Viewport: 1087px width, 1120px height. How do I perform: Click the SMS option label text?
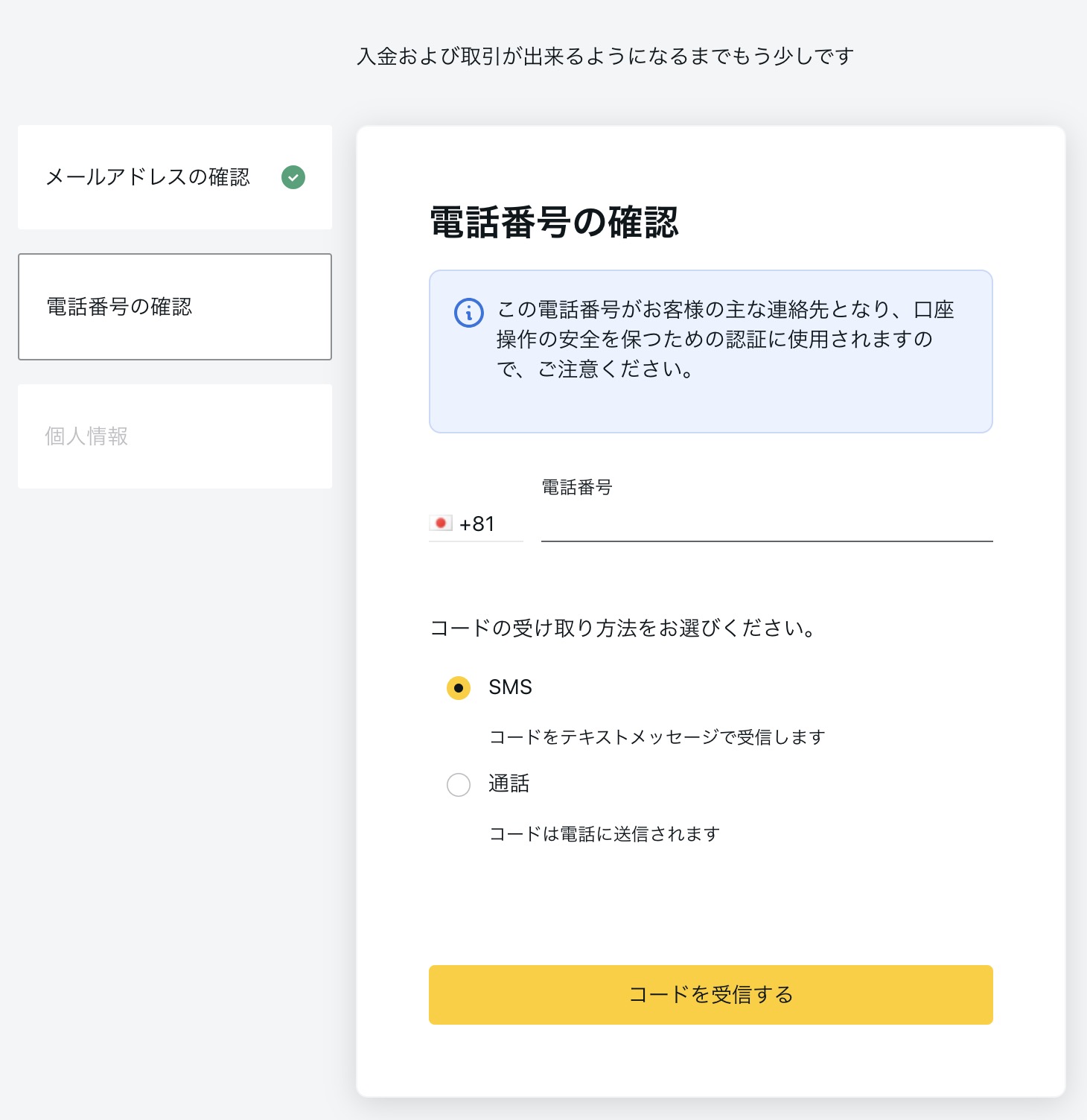[510, 687]
